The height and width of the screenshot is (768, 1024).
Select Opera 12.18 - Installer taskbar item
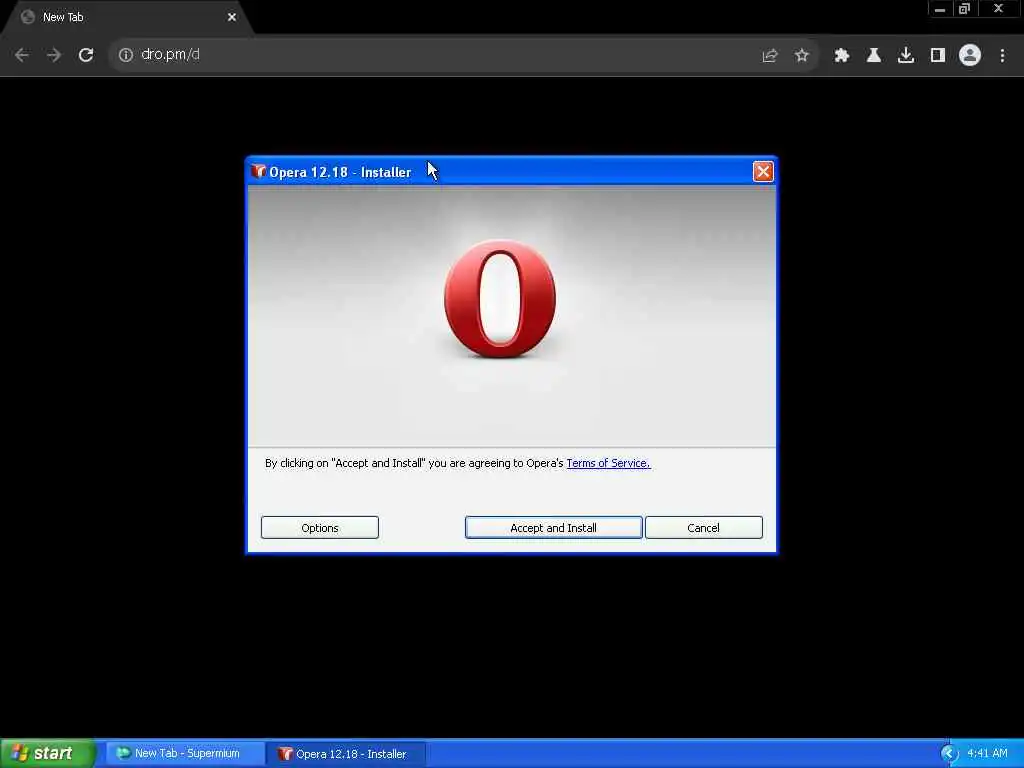[346, 754]
